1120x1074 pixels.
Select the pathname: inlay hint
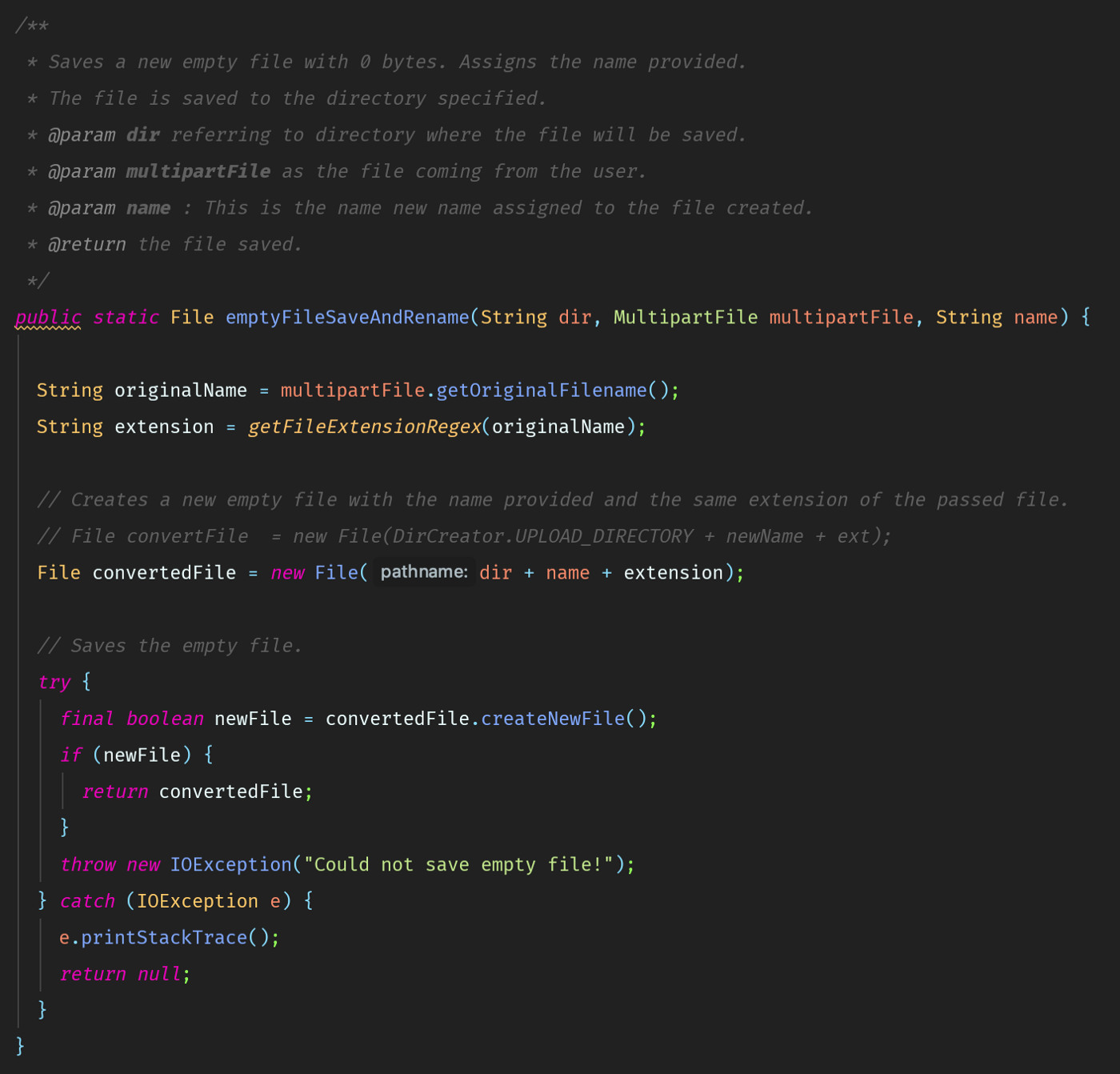point(423,572)
